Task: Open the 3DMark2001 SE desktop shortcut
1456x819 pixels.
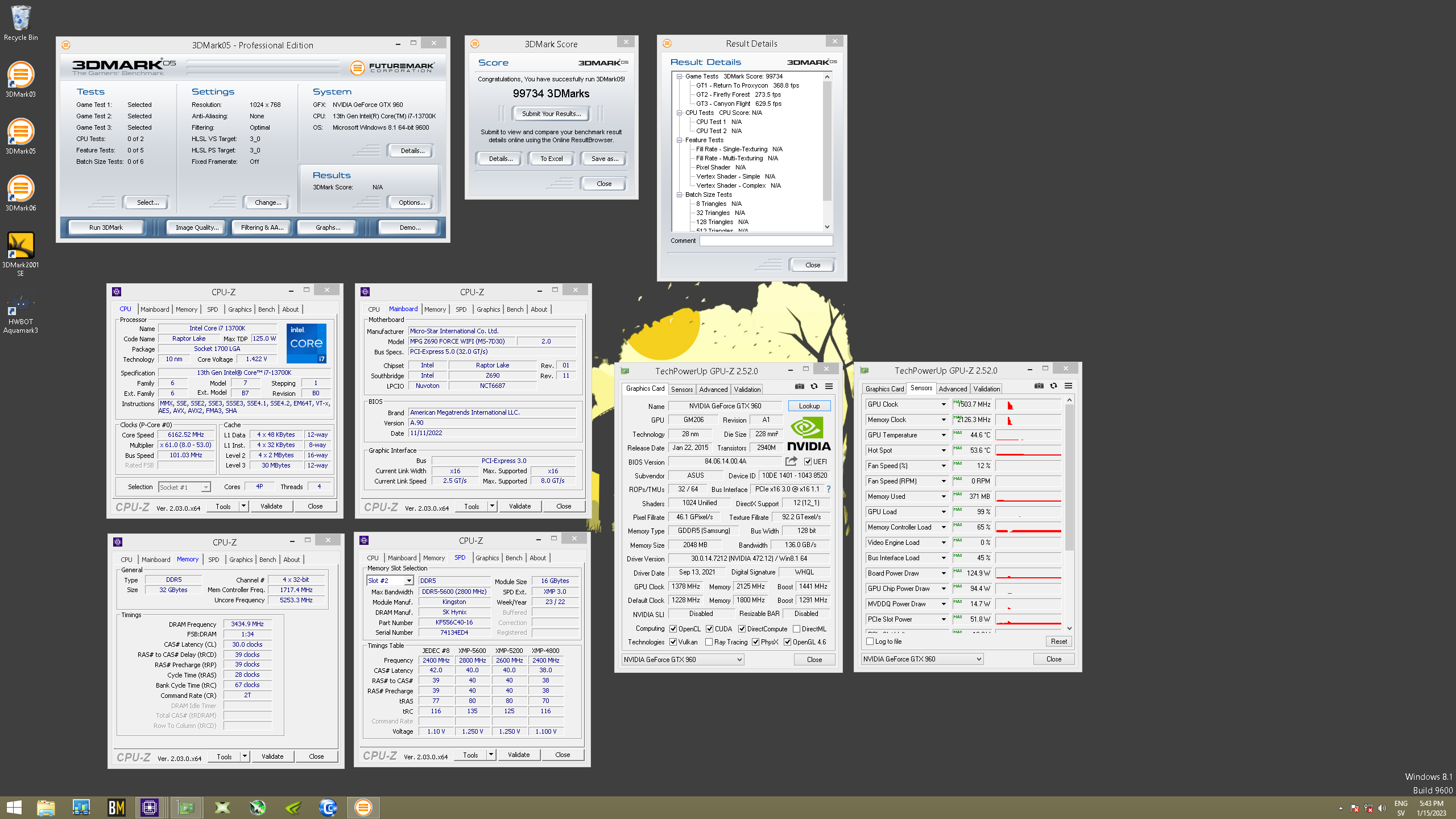Action: click(x=20, y=254)
